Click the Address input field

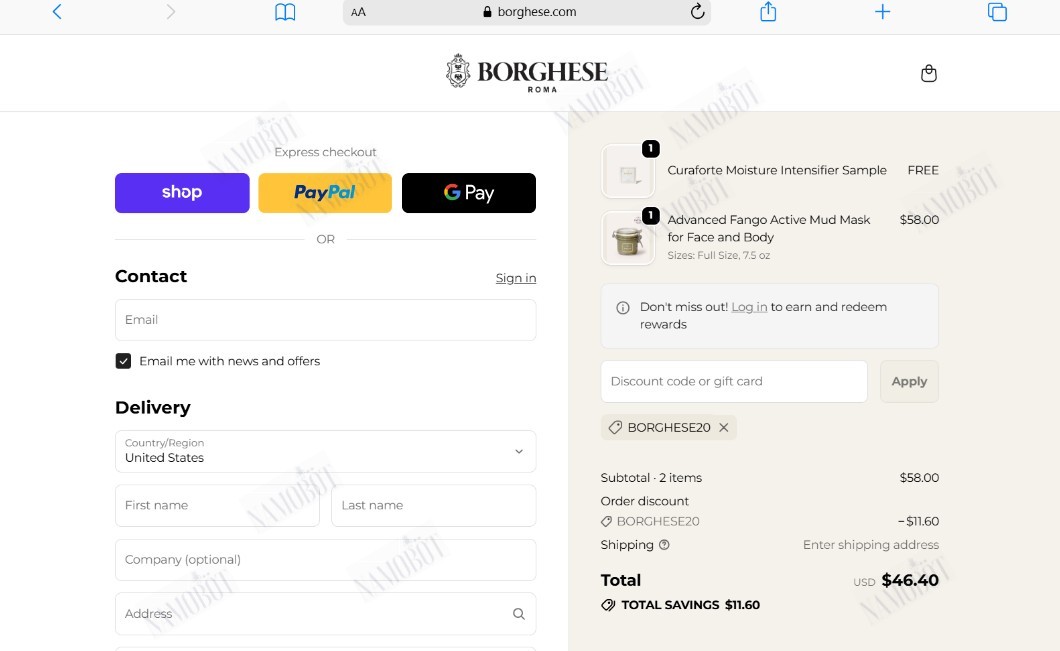[x=325, y=614]
